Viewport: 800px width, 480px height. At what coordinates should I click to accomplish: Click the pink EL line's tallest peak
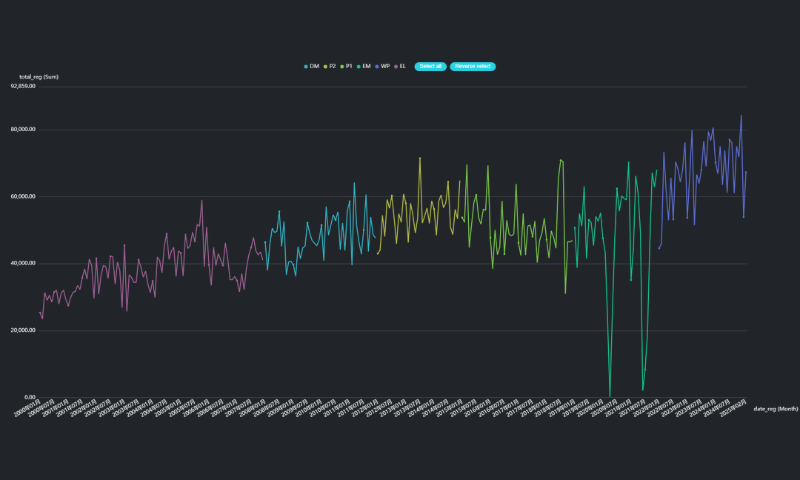[x=202, y=201]
